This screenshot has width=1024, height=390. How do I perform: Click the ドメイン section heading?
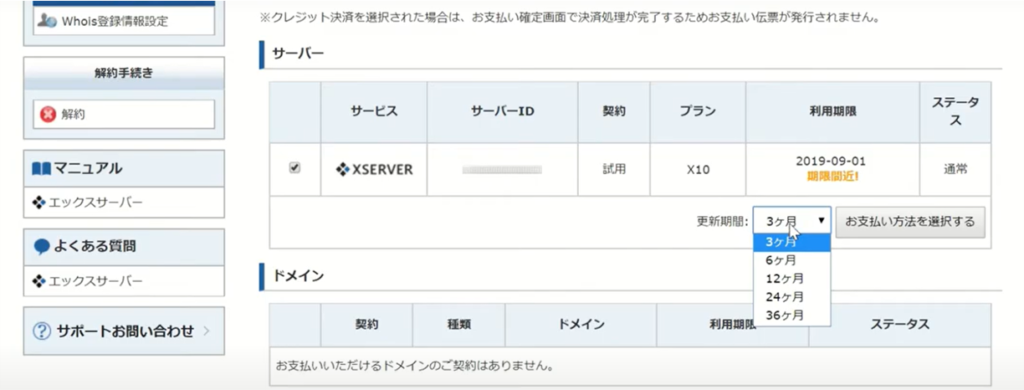click(297, 276)
